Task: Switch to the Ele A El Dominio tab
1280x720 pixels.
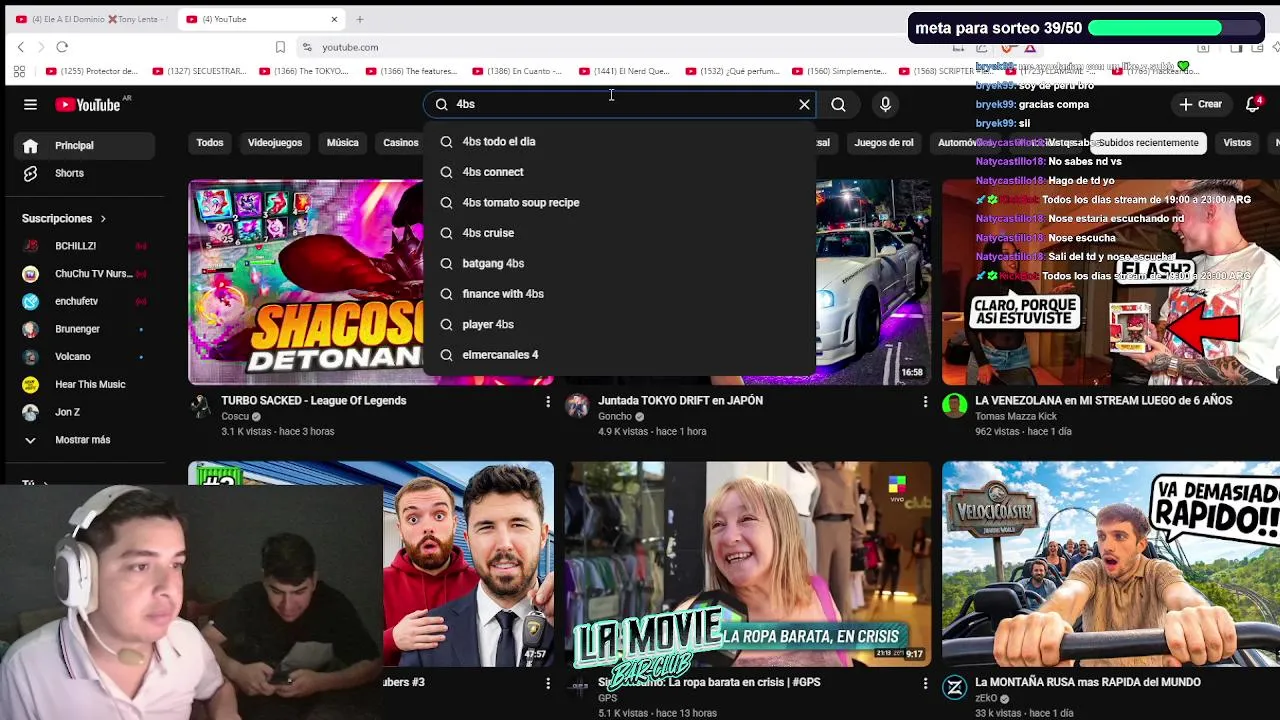Action: pos(91,19)
